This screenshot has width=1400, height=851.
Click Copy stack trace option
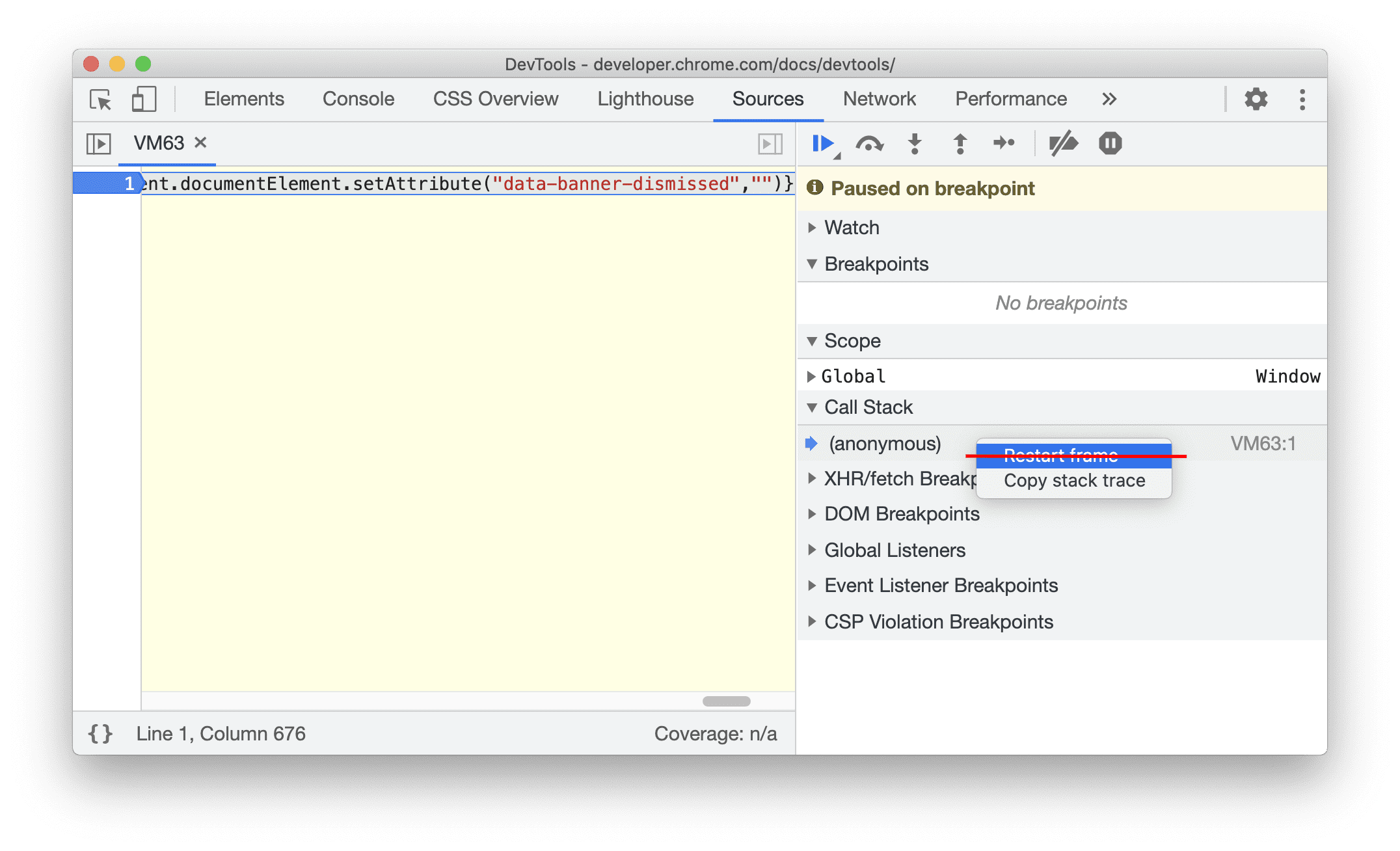(1074, 481)
